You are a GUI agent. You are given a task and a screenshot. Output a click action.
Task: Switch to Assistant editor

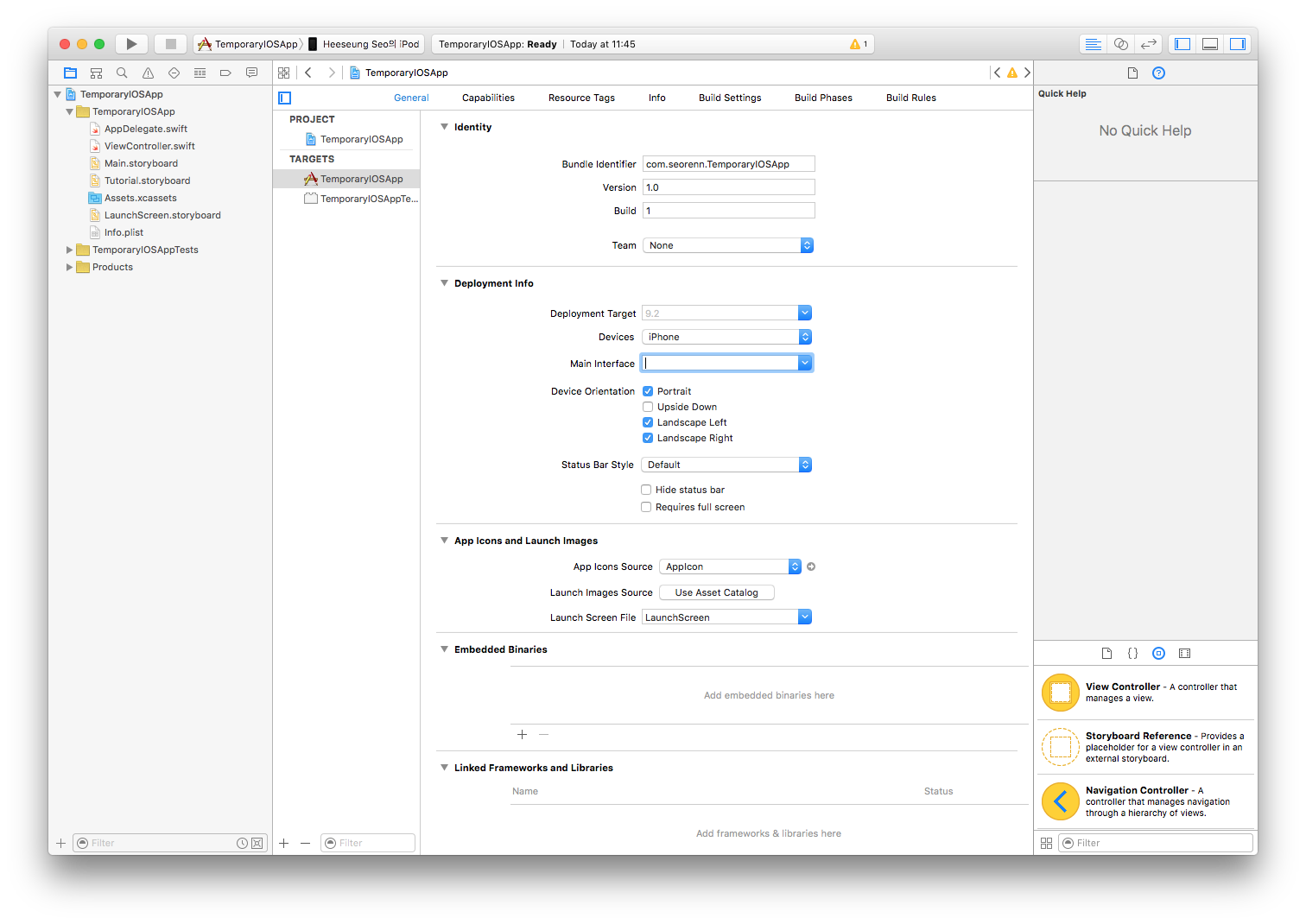pos(1121,44)
